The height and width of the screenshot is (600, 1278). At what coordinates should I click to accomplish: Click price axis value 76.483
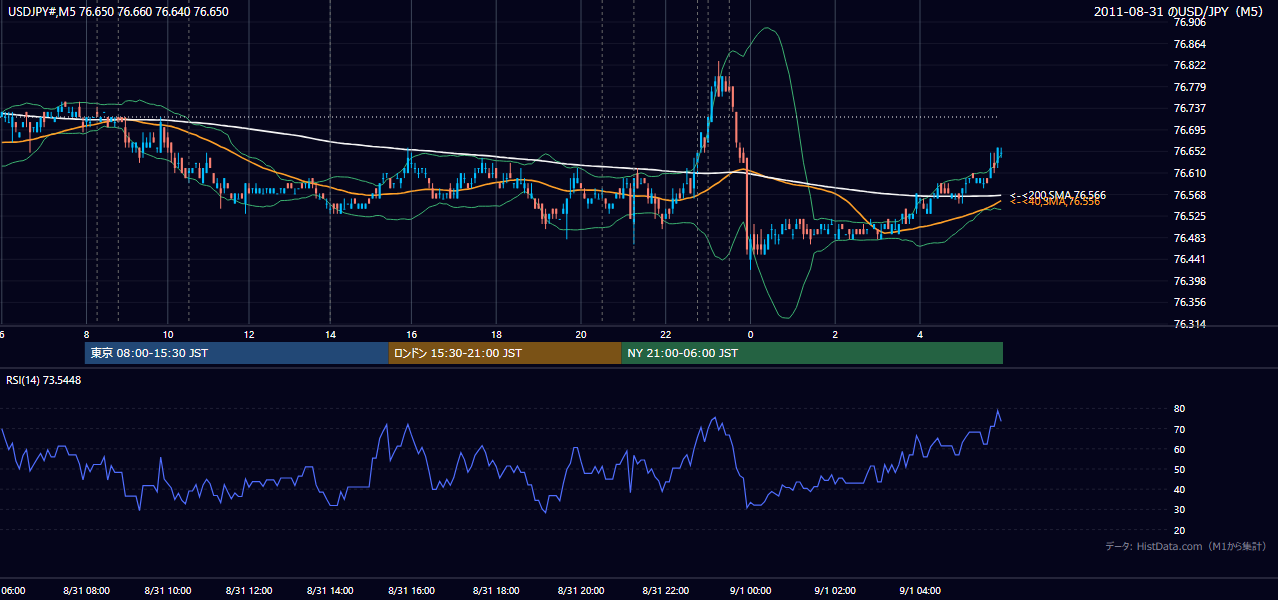point(1190,238)
